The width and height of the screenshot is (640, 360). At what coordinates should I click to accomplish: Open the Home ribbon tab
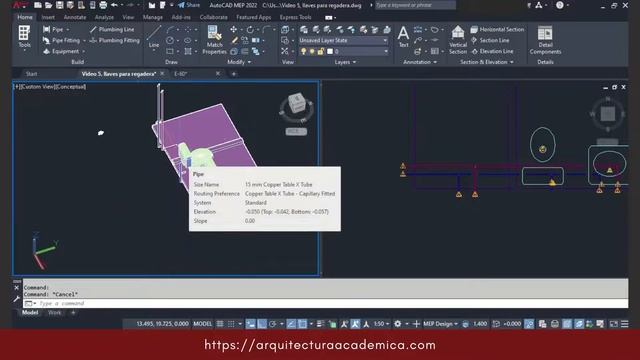click(25, 17)
